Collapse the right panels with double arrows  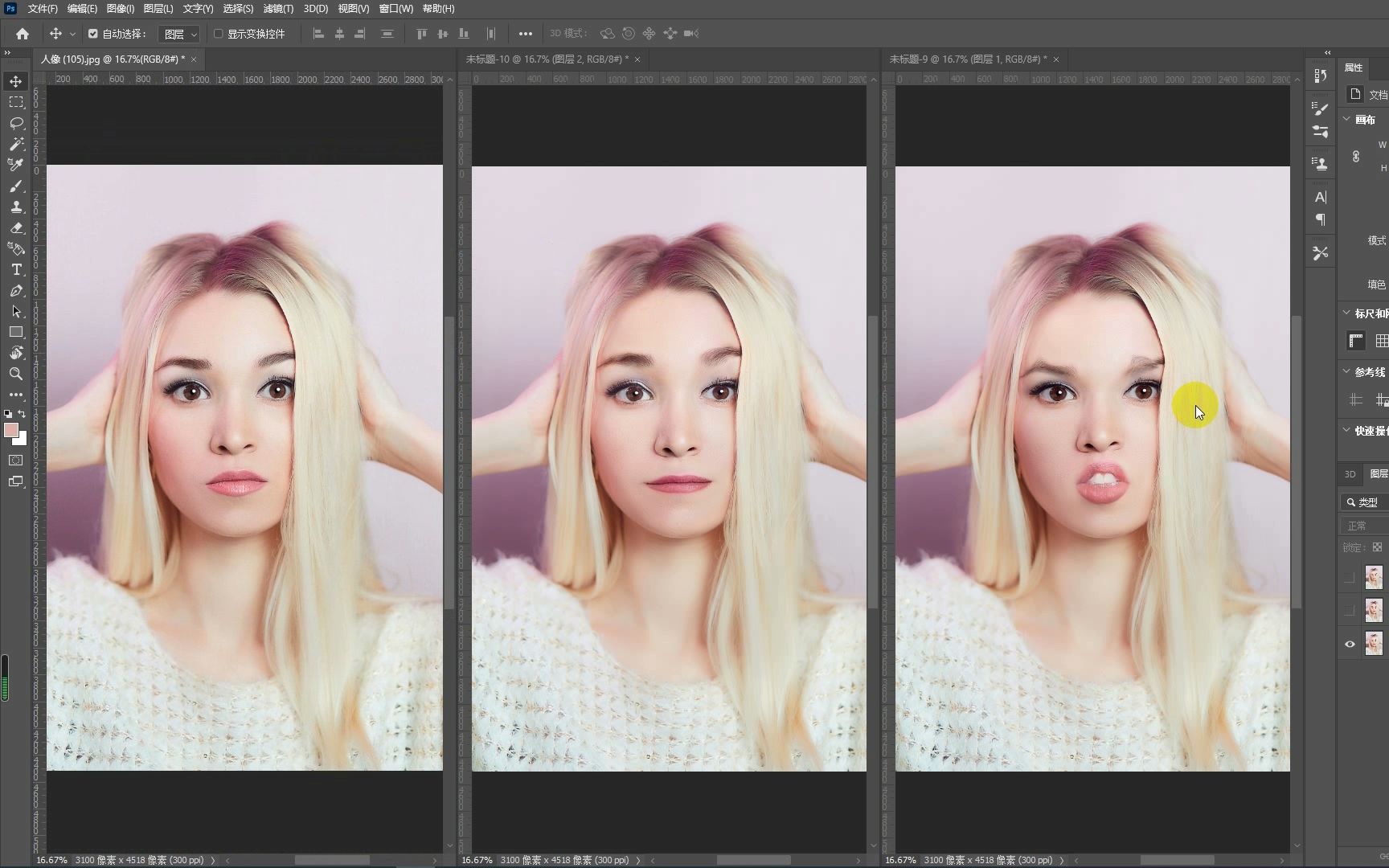click(1327, 53)
